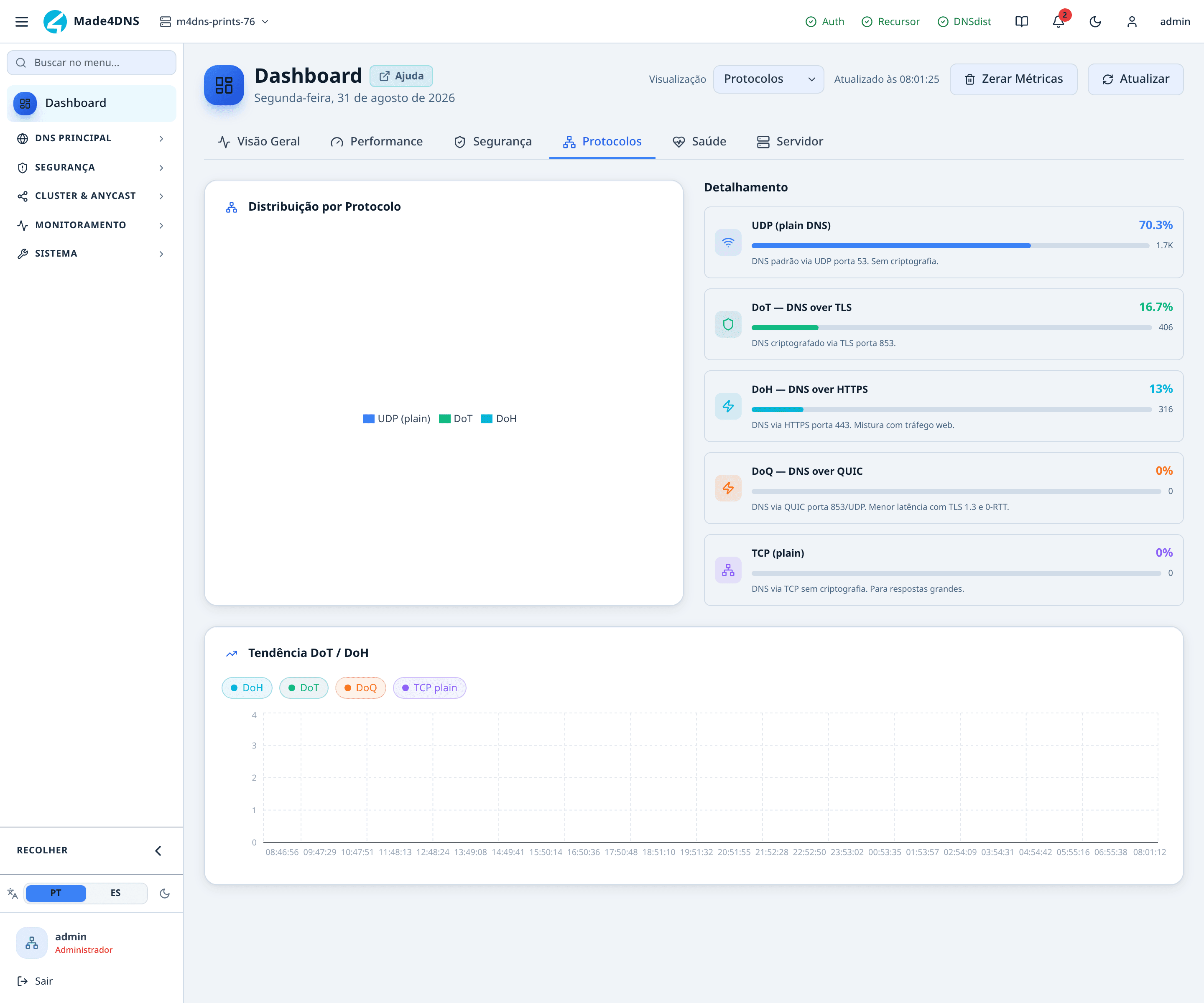Switch language to PT
The image size is (1204, 1003).
click(x=56, y=893)
